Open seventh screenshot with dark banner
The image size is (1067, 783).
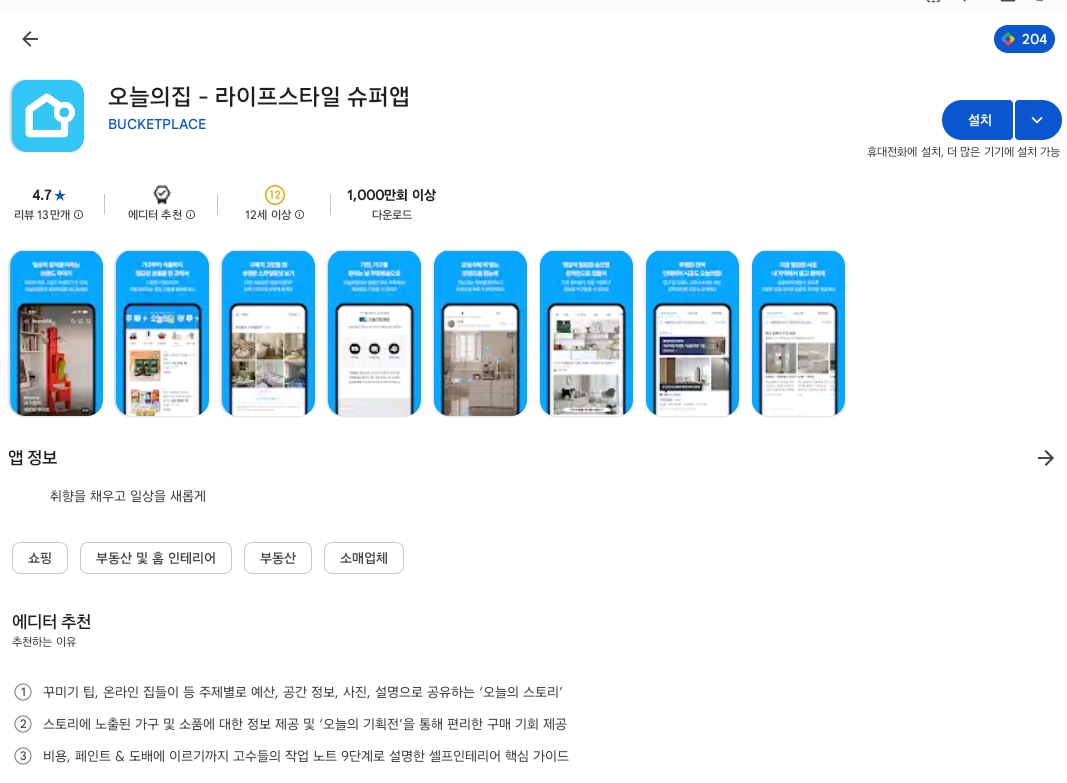pyautogui.click(x=692, y=333)
